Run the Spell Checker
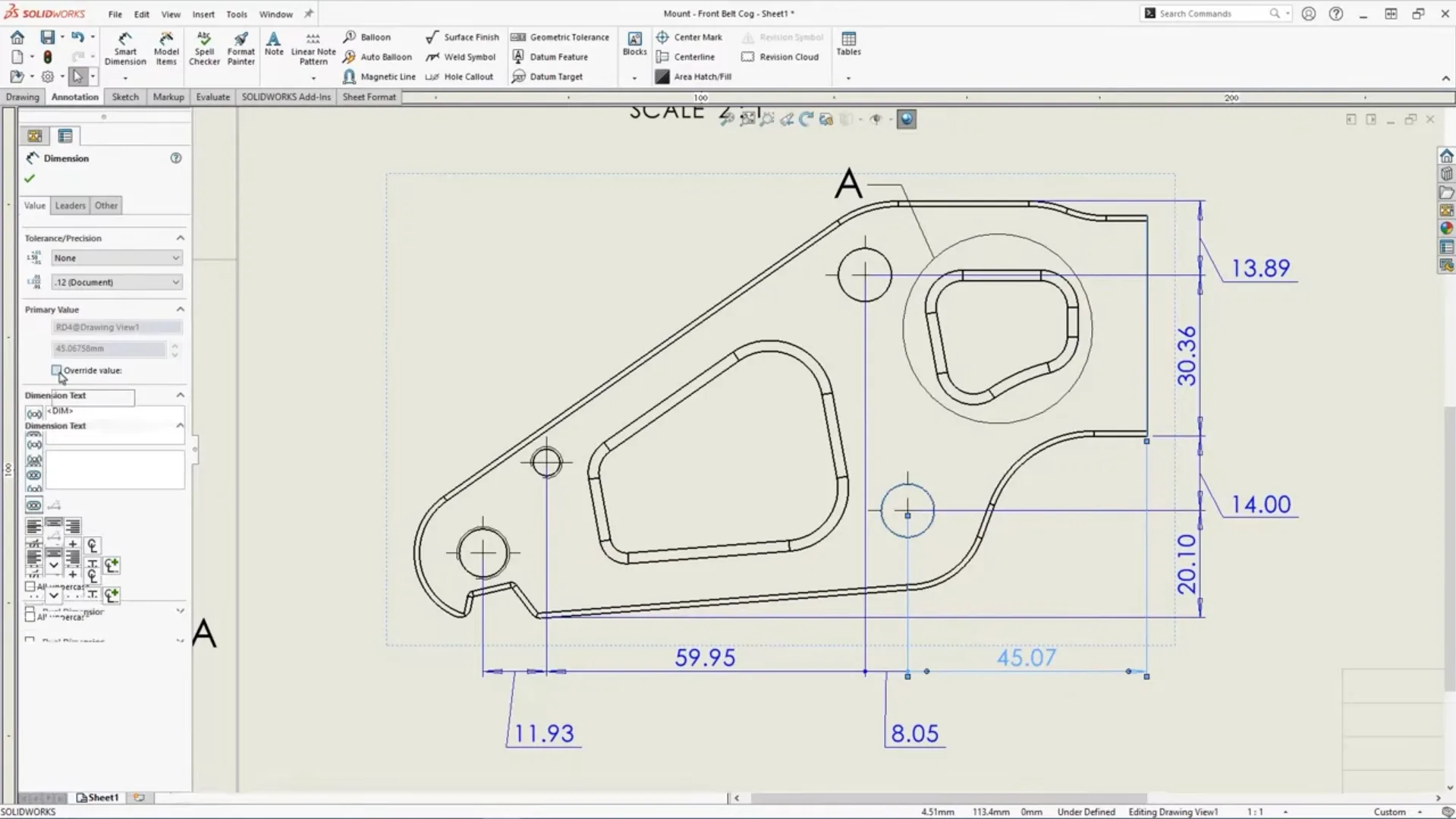 coord(204,49)
